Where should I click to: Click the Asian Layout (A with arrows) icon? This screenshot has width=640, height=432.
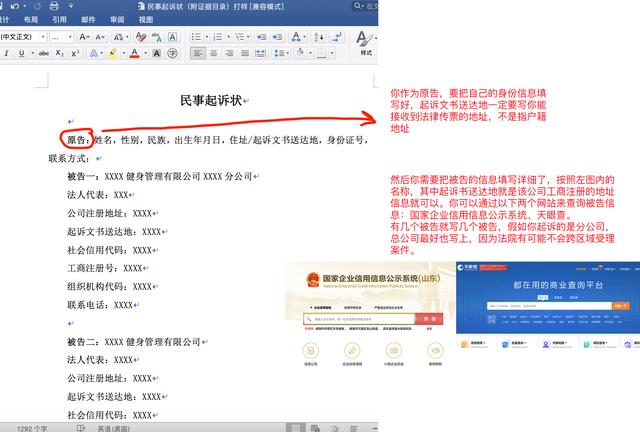296,37
